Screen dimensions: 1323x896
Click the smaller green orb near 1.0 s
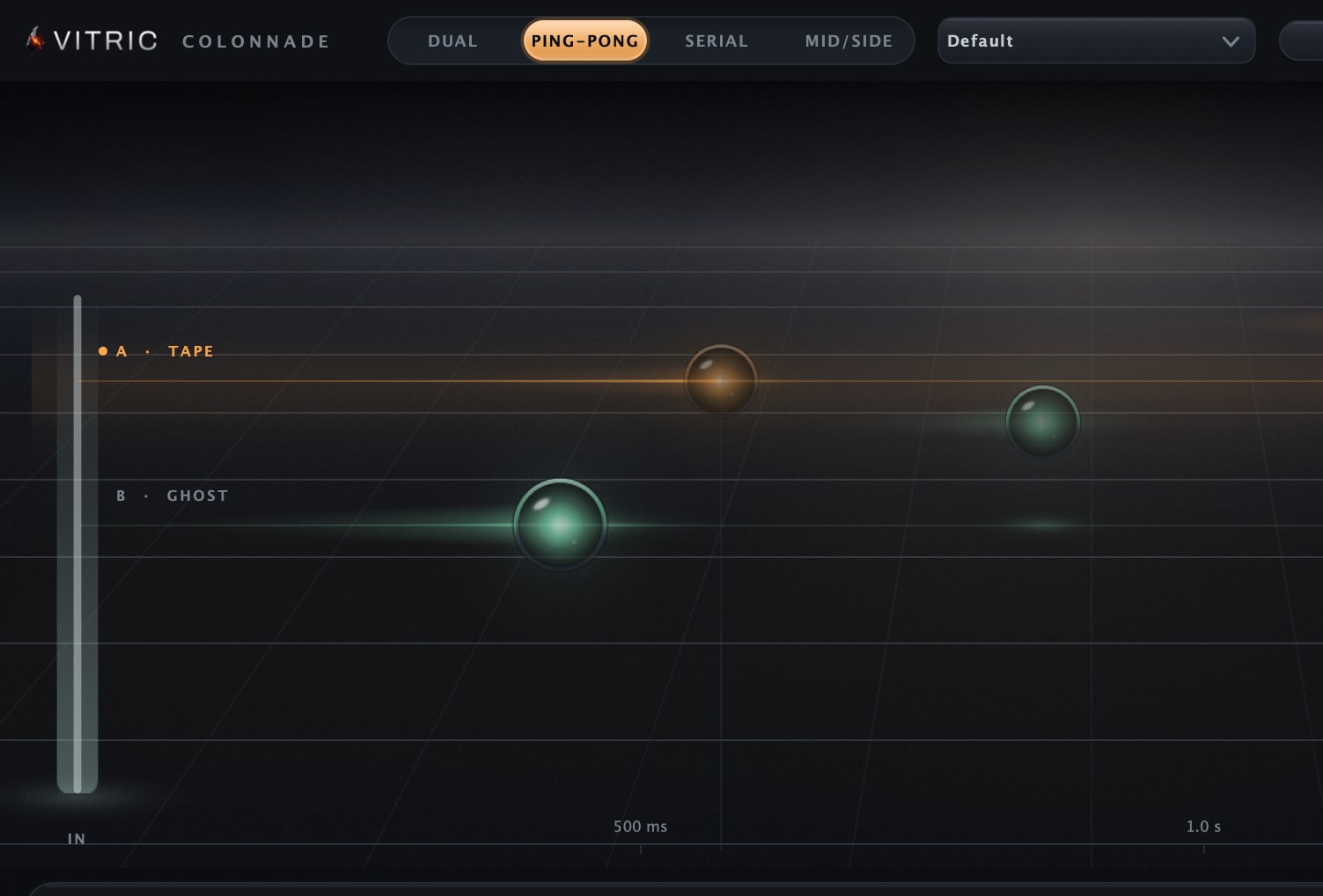(1042, 422)
